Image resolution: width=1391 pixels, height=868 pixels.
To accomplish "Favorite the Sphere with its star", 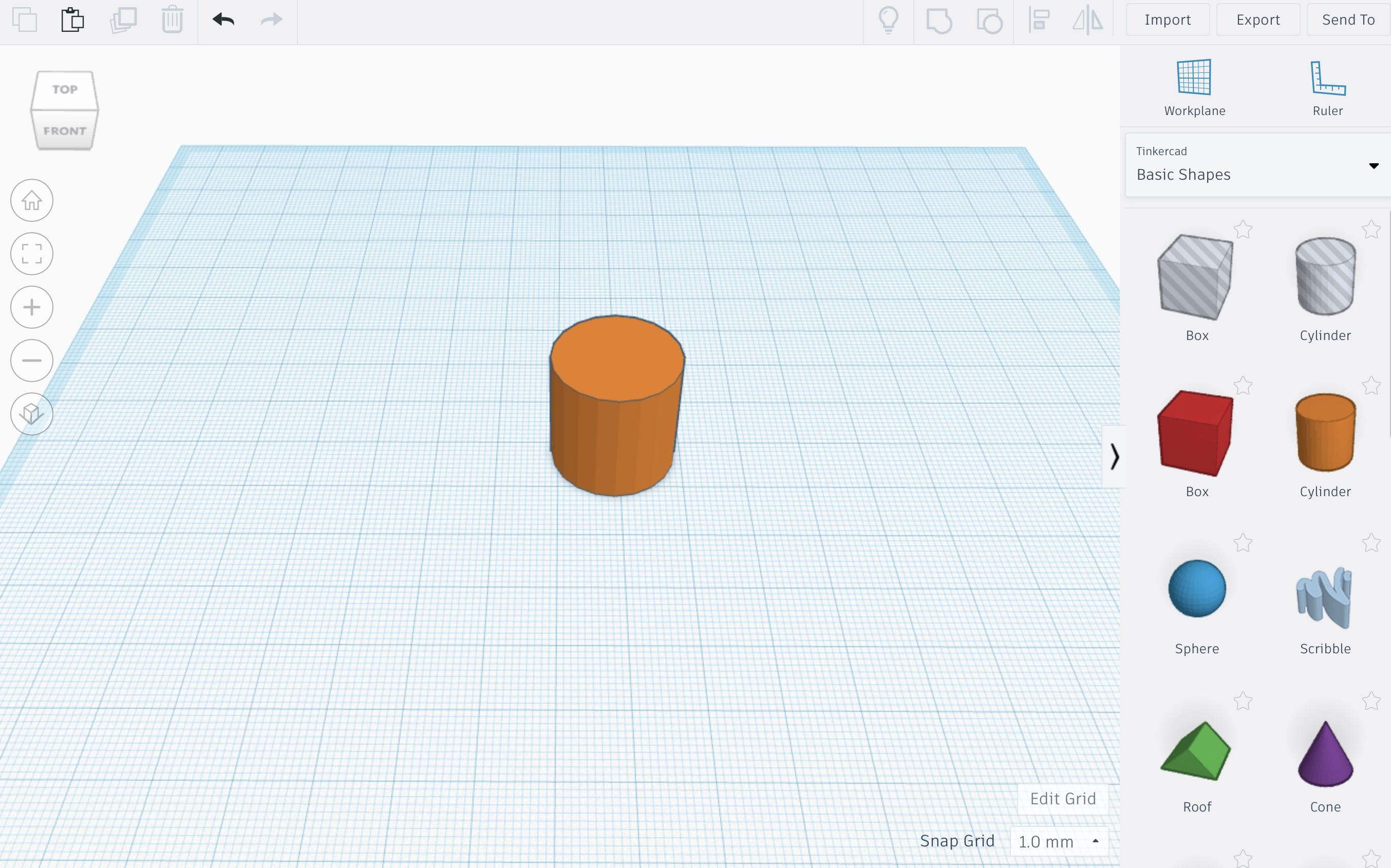I will click(1243, 542).
